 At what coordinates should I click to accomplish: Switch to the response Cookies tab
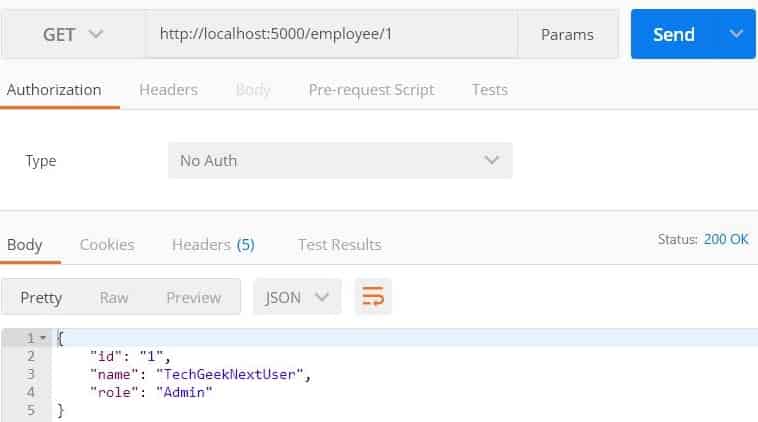coord(107,245)
